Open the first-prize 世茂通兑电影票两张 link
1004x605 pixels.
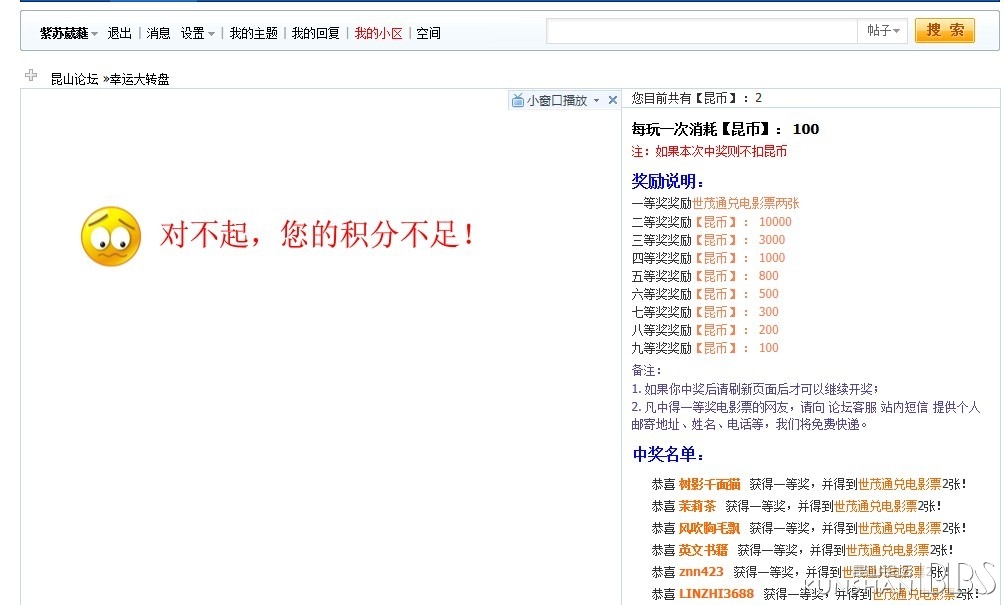[745, 203]
